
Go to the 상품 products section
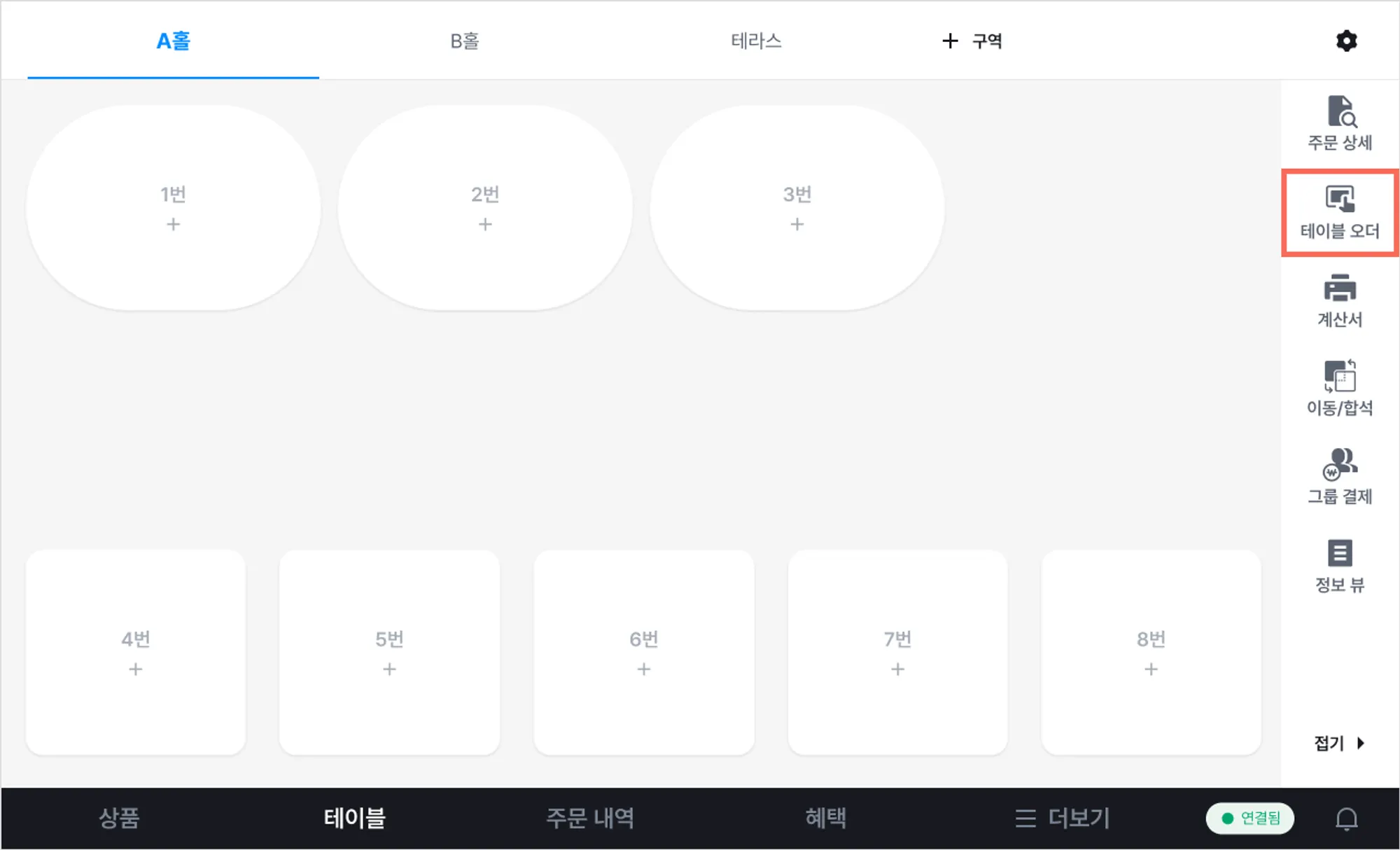point(119,818)
